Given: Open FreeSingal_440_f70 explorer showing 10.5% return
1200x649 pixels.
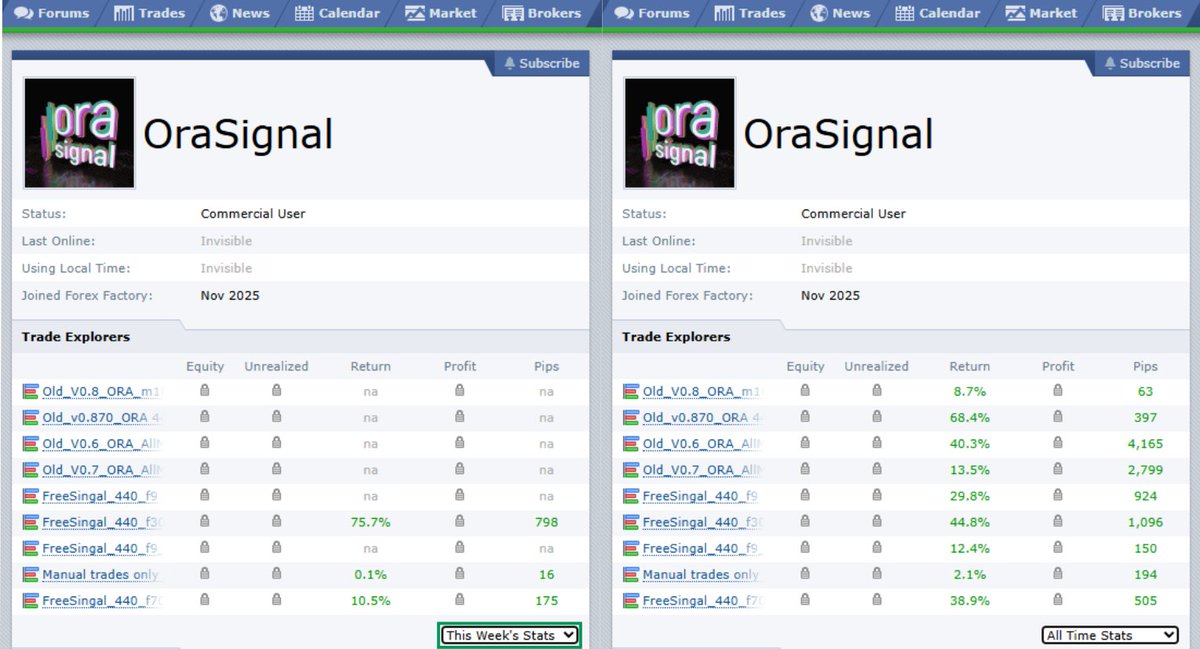Looking at the screenshot, I should pyautogui.click(x=101, y=600).
